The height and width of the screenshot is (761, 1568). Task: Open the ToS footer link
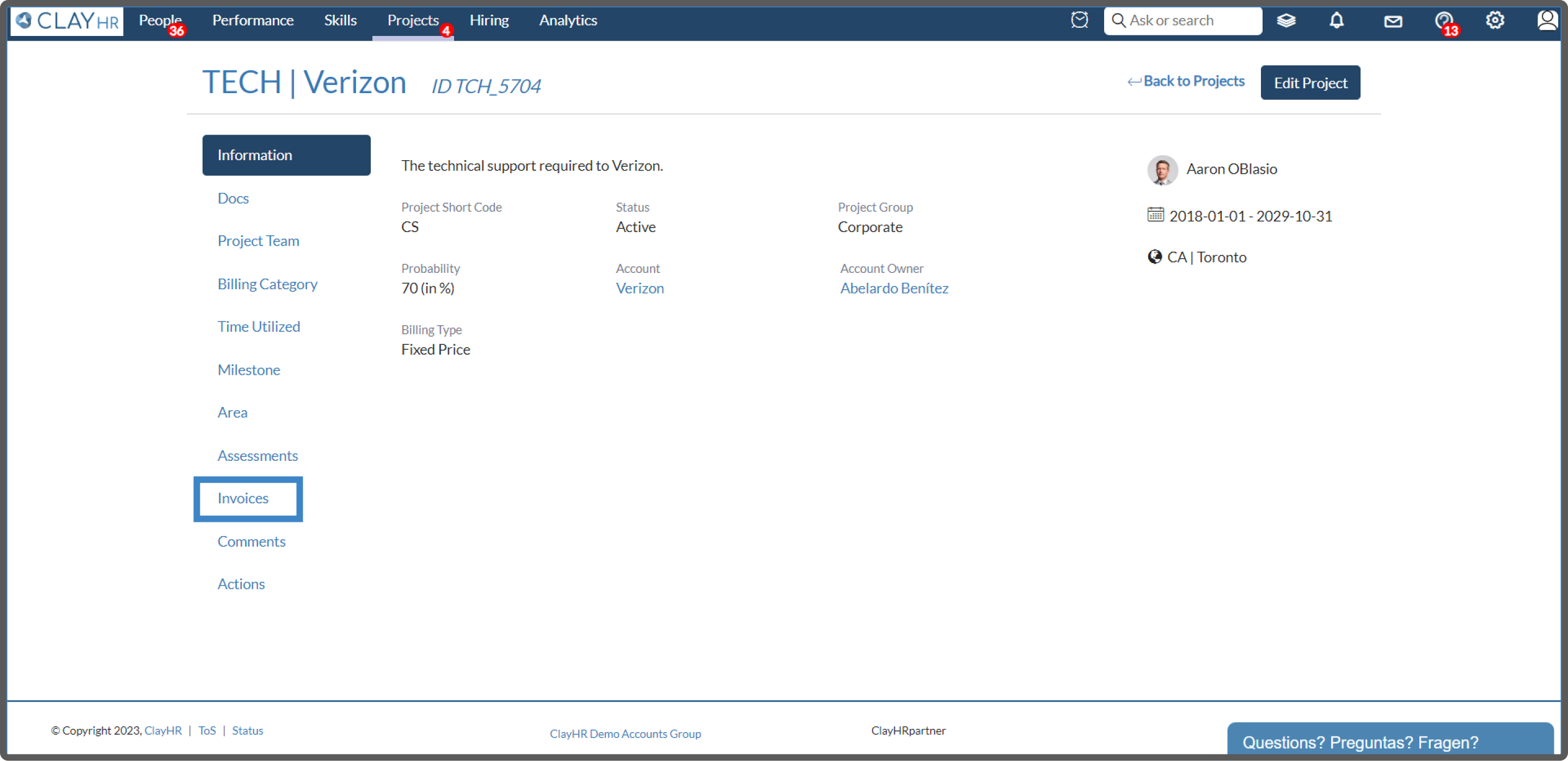(x=207, y=730)
